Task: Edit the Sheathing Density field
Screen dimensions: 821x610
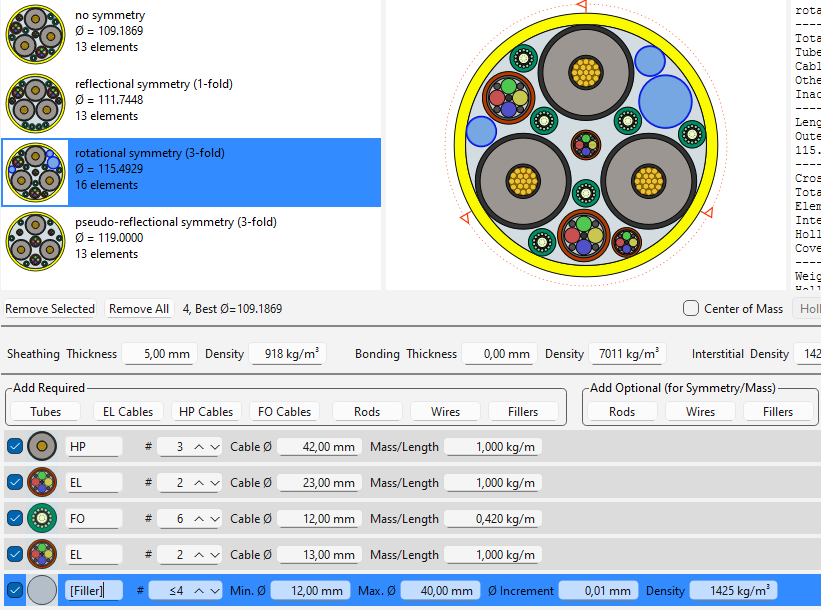Action: pyautogui.click(x=287, y=354)
